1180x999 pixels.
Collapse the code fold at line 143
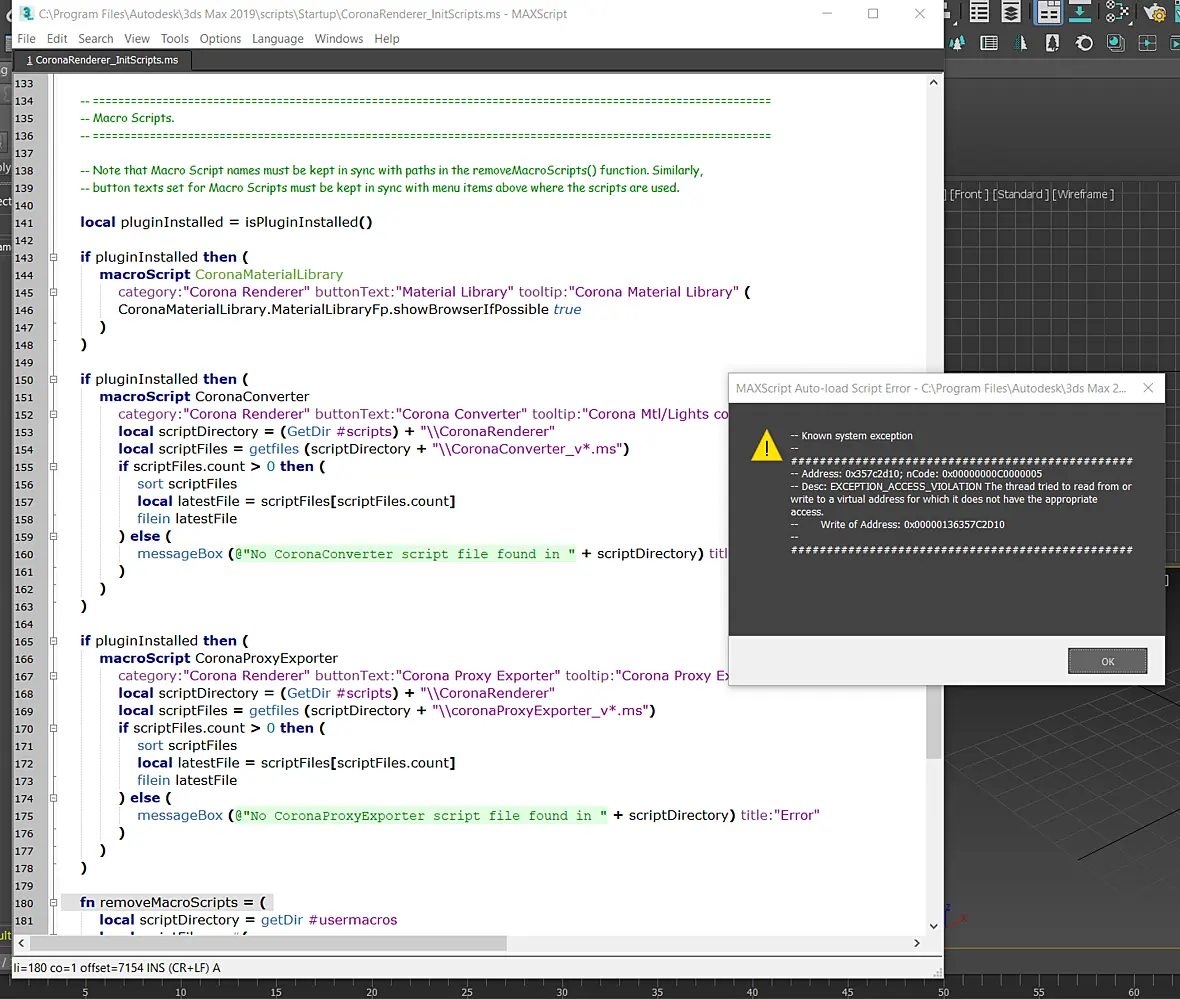click(x=53, y=257)
